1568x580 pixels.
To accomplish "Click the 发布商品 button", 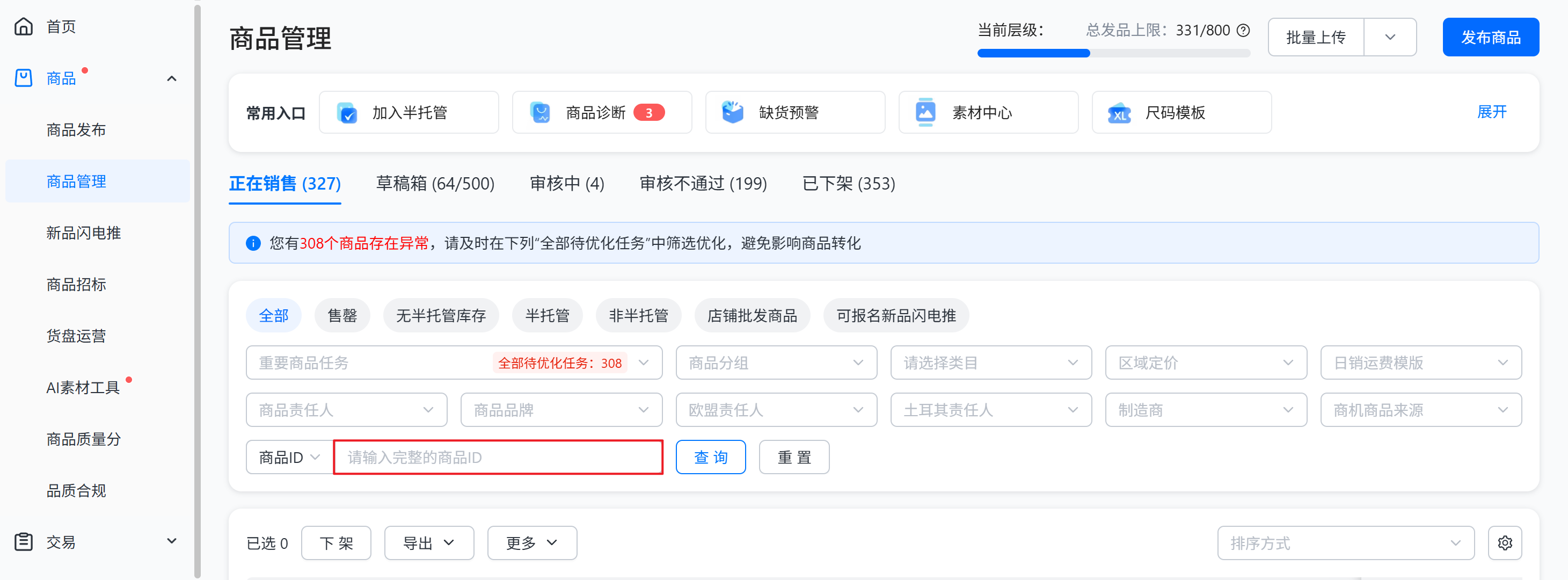I will [1490, 37].
